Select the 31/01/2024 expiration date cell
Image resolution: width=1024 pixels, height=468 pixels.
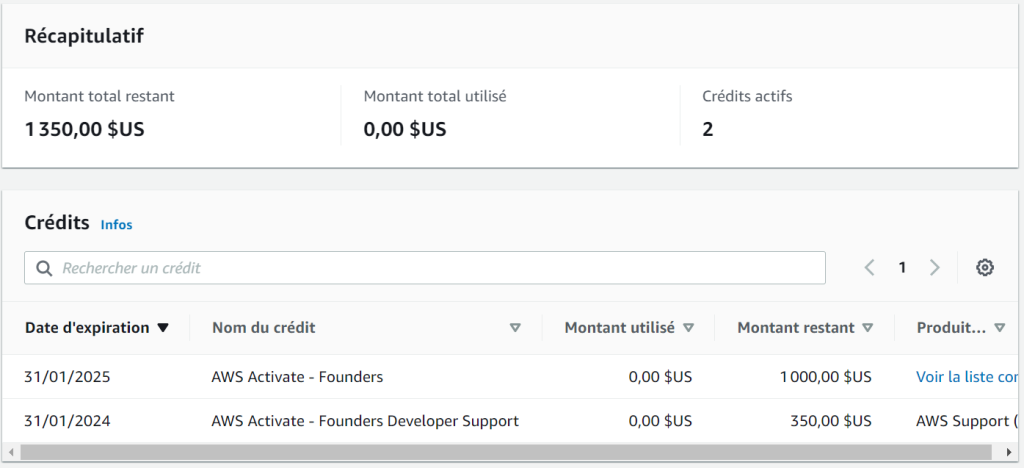(x=67, y=421)
